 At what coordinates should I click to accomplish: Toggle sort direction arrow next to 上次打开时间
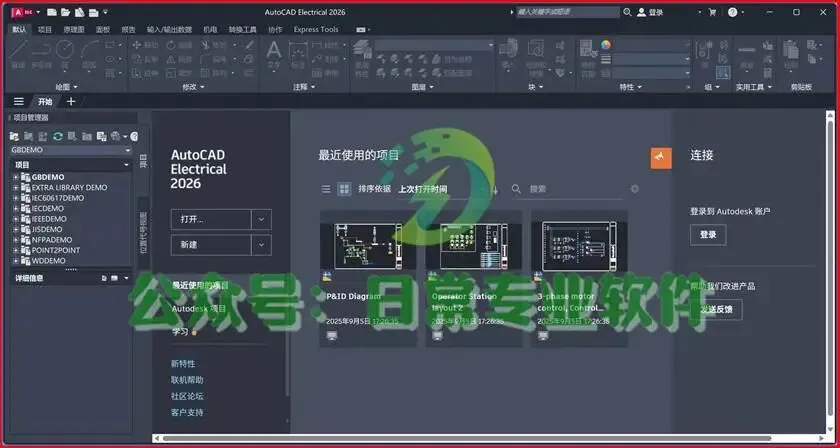495,189
